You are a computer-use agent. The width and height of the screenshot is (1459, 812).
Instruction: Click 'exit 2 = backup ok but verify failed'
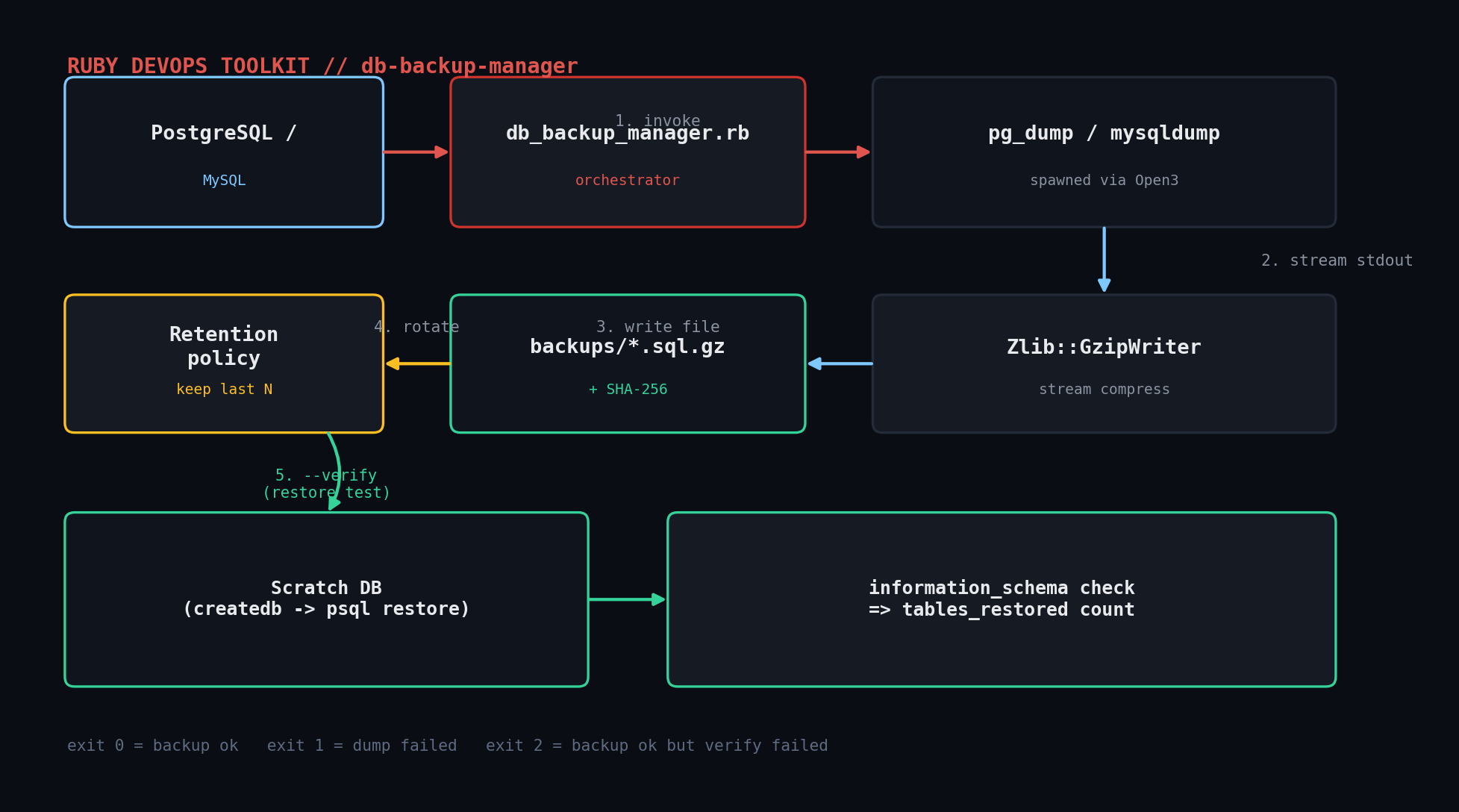tap(657, 746)
